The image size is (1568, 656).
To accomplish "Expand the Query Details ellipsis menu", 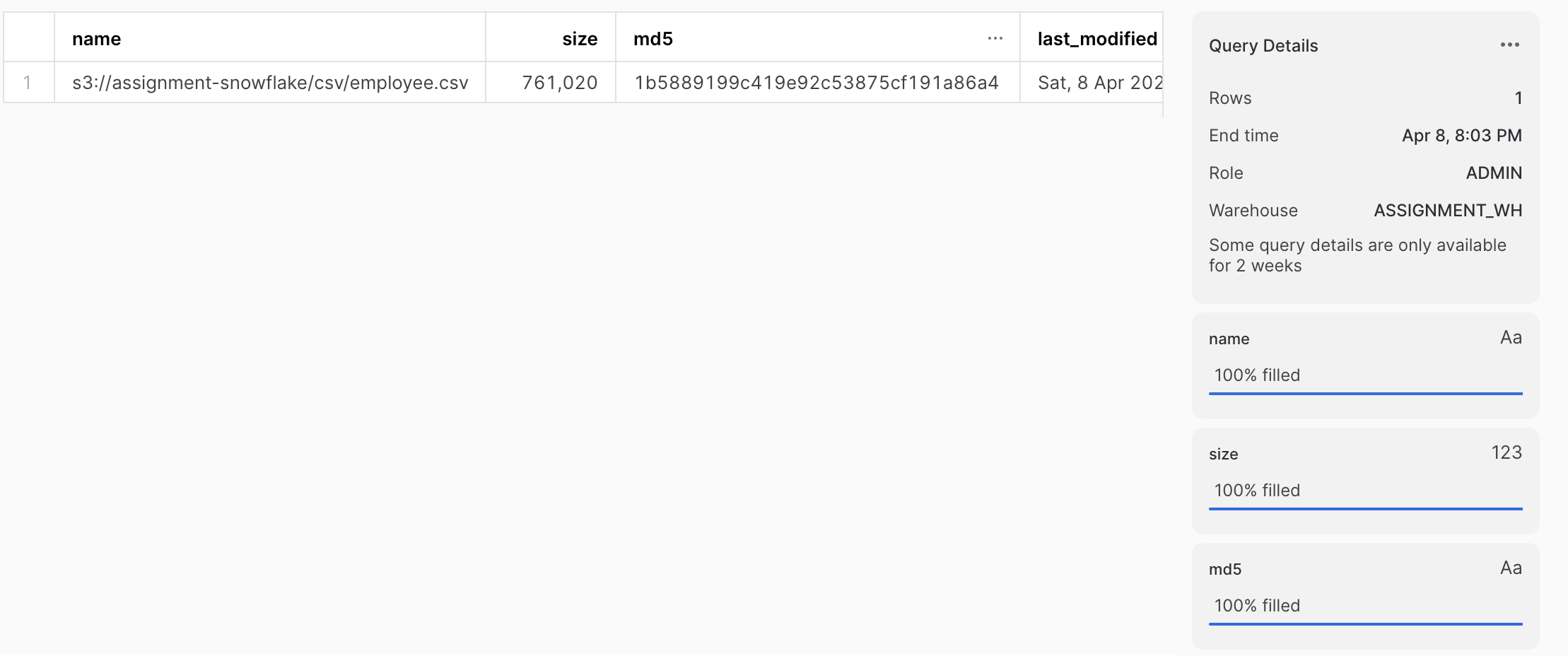I will pyautogui.click(x=1510, y=44).
